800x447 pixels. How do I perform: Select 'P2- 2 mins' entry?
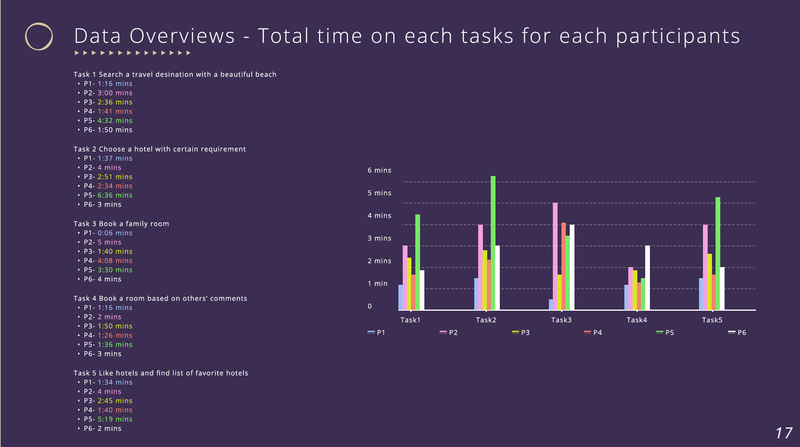(x=103, y=317)
